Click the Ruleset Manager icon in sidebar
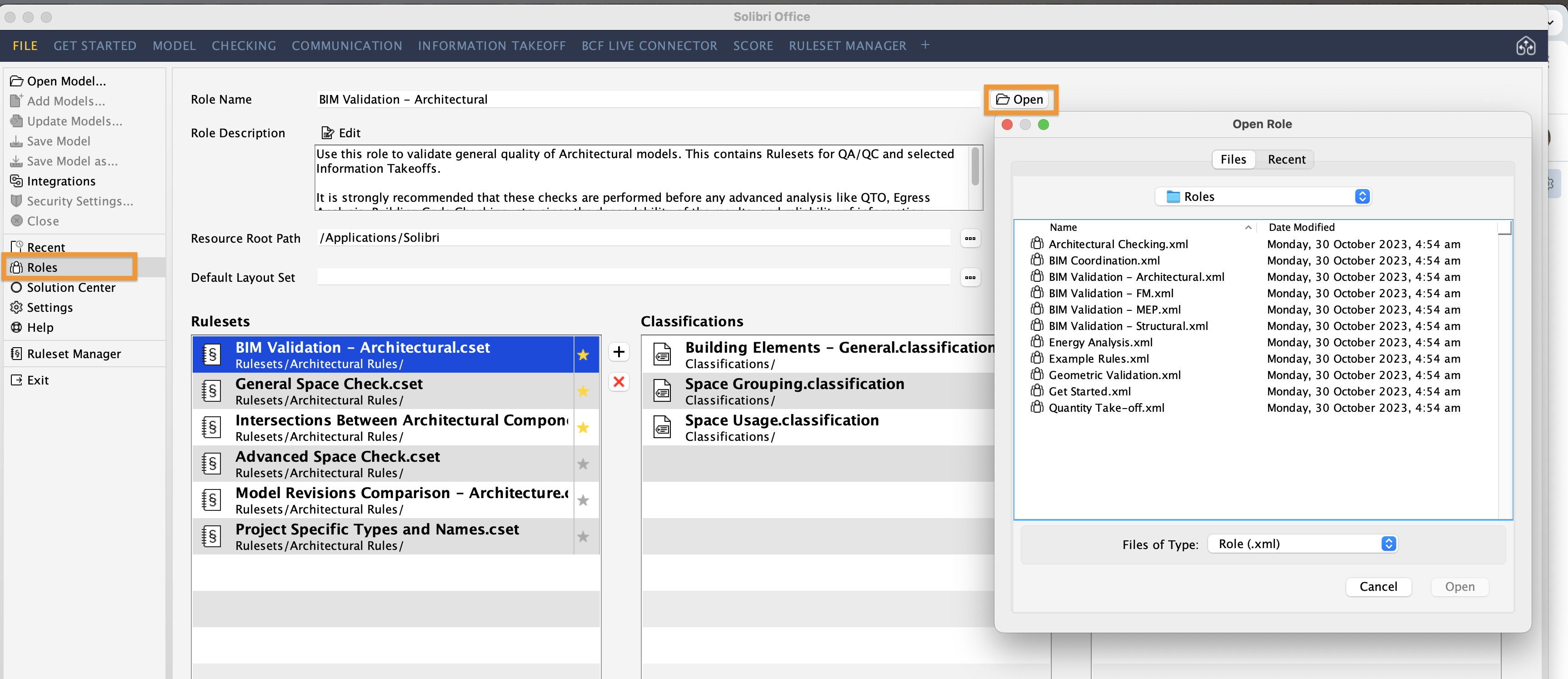Screen dimensions: 1568x679 pyautogui.click(x=16, y=353)
